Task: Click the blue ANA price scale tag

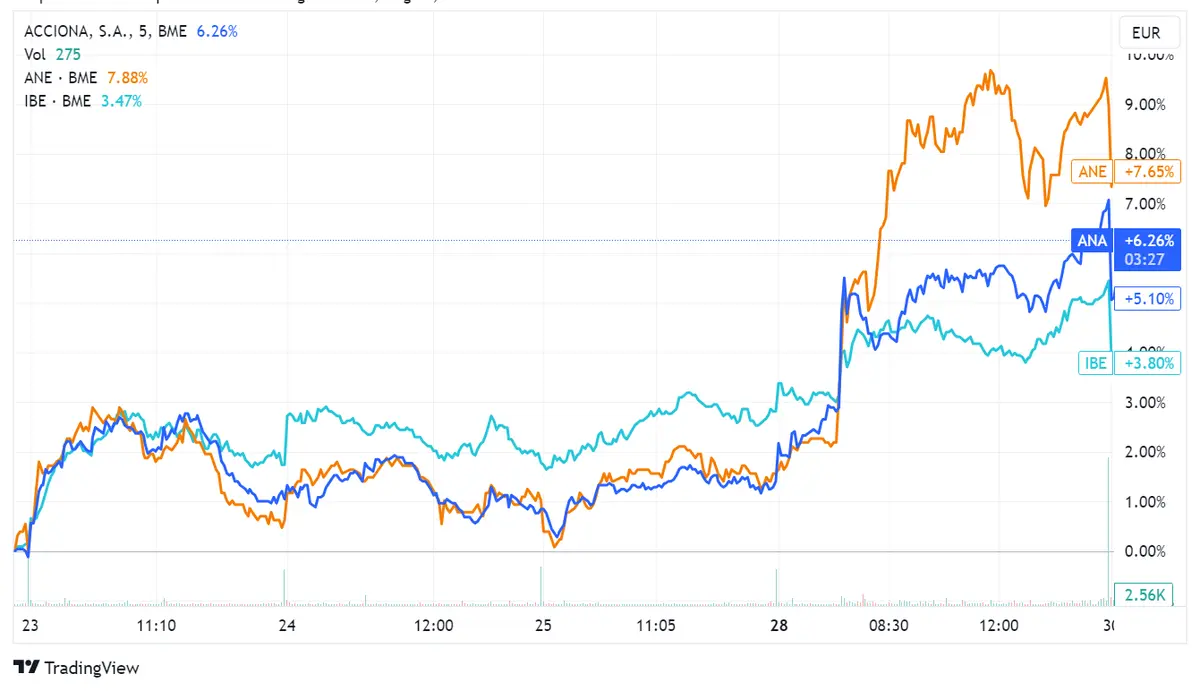Action: pos(1092,241)
